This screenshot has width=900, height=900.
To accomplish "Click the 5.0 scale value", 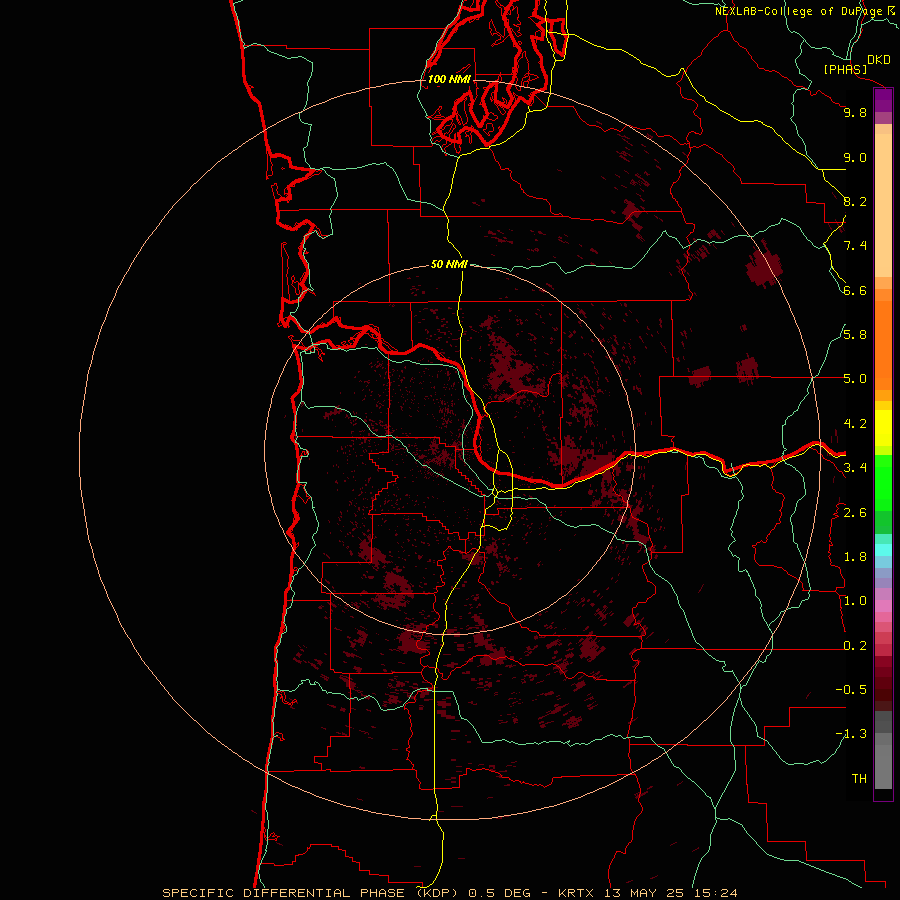I will tap(855, 379).
